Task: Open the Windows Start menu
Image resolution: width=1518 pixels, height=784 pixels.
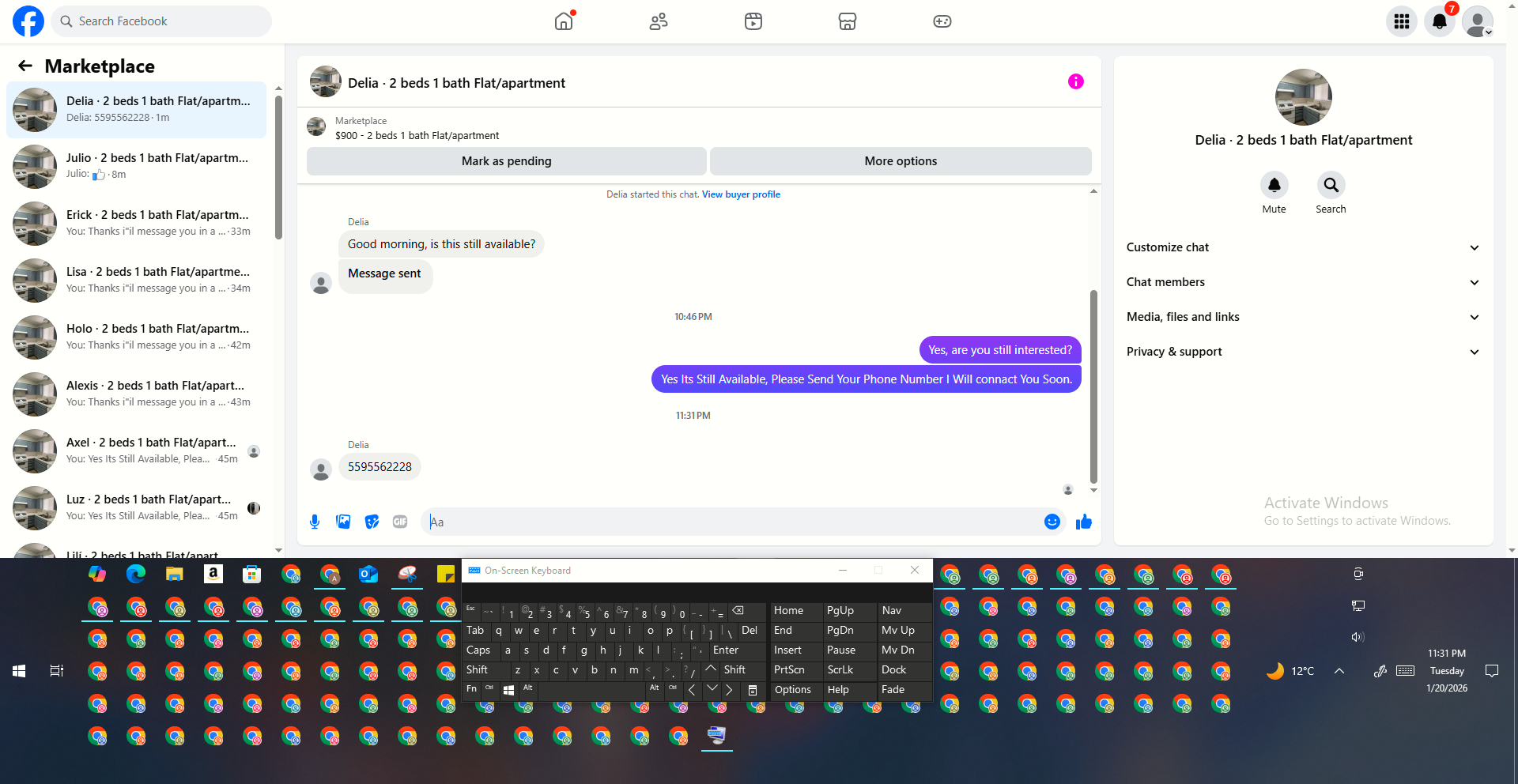Action: pyautogui.click(x=19, y=671)
